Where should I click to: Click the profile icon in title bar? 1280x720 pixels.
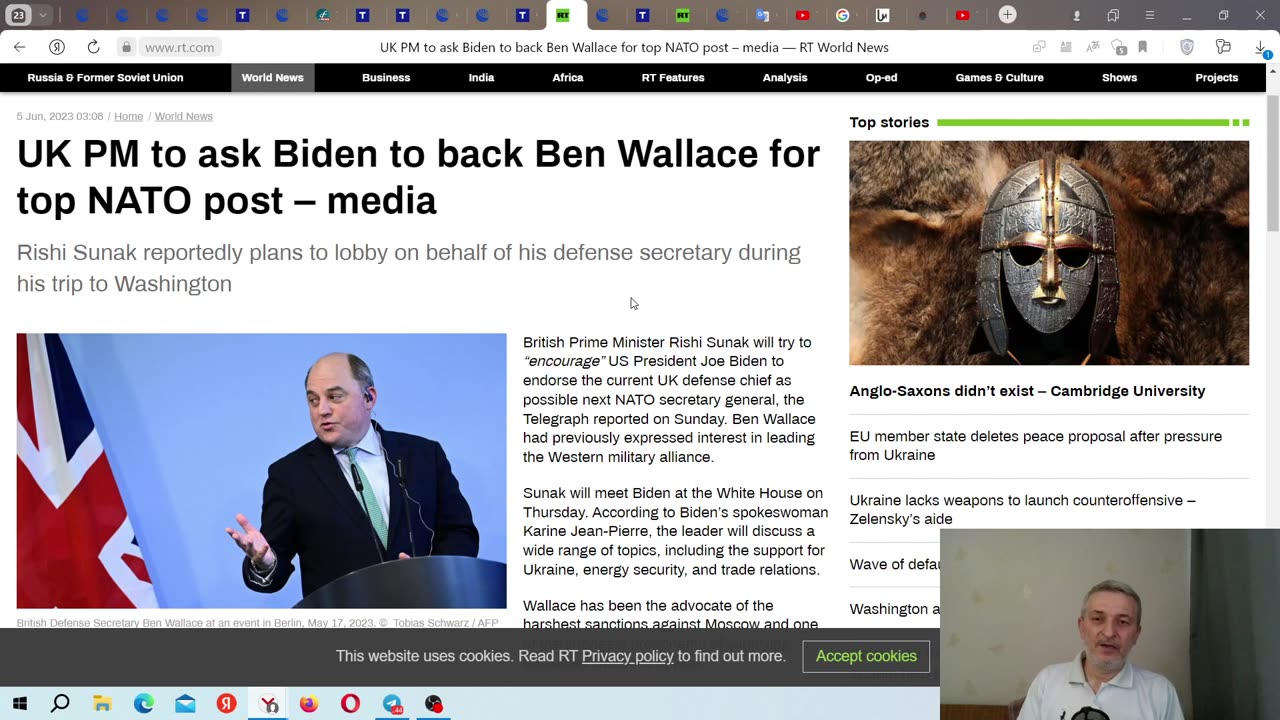1077,15
